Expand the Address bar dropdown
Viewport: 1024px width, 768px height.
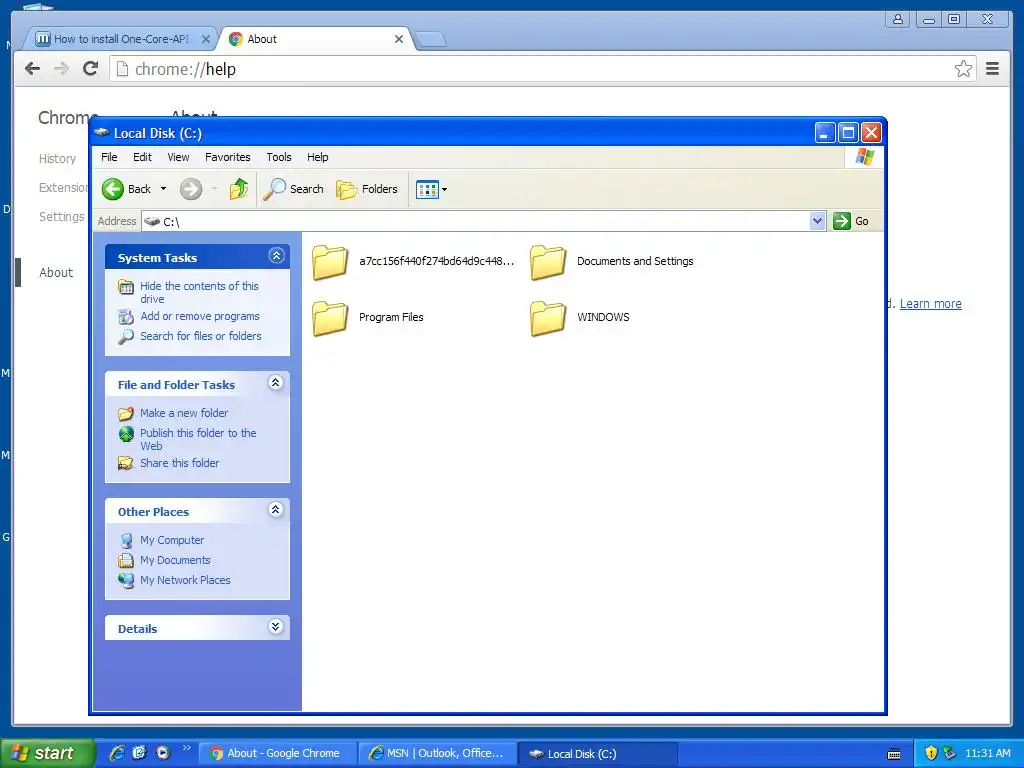click(x=817, y=221)
